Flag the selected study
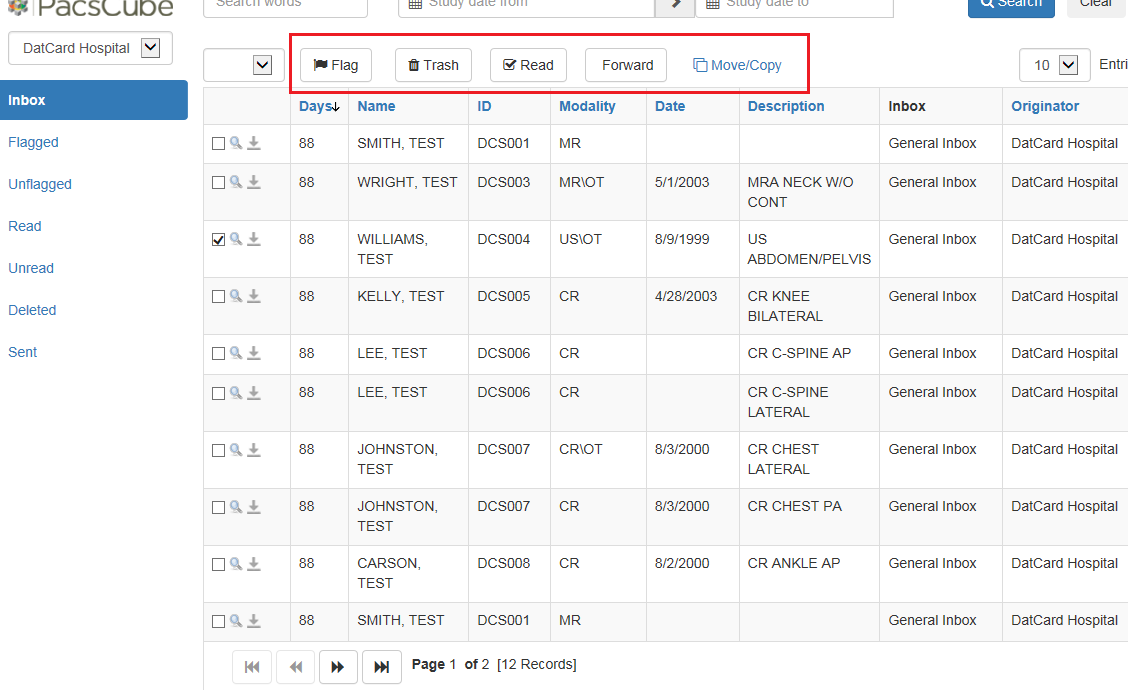This screenshot has width=1128, height=690. tap(336, 65)
